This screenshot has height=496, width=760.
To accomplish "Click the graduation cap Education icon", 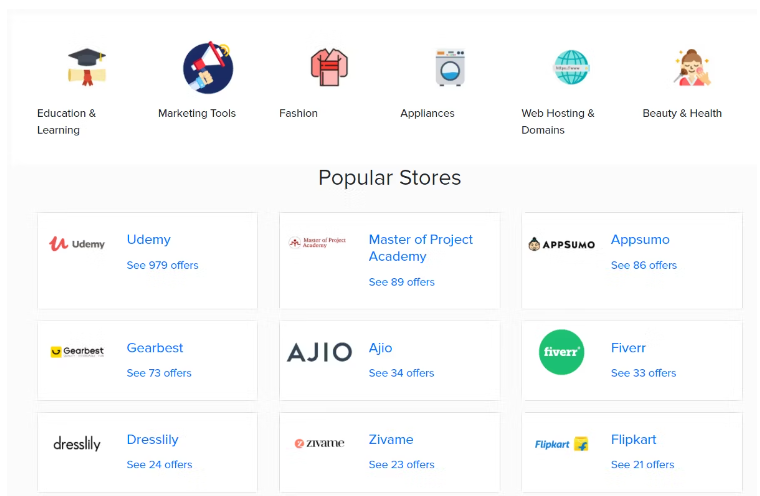I will [86, 67].
